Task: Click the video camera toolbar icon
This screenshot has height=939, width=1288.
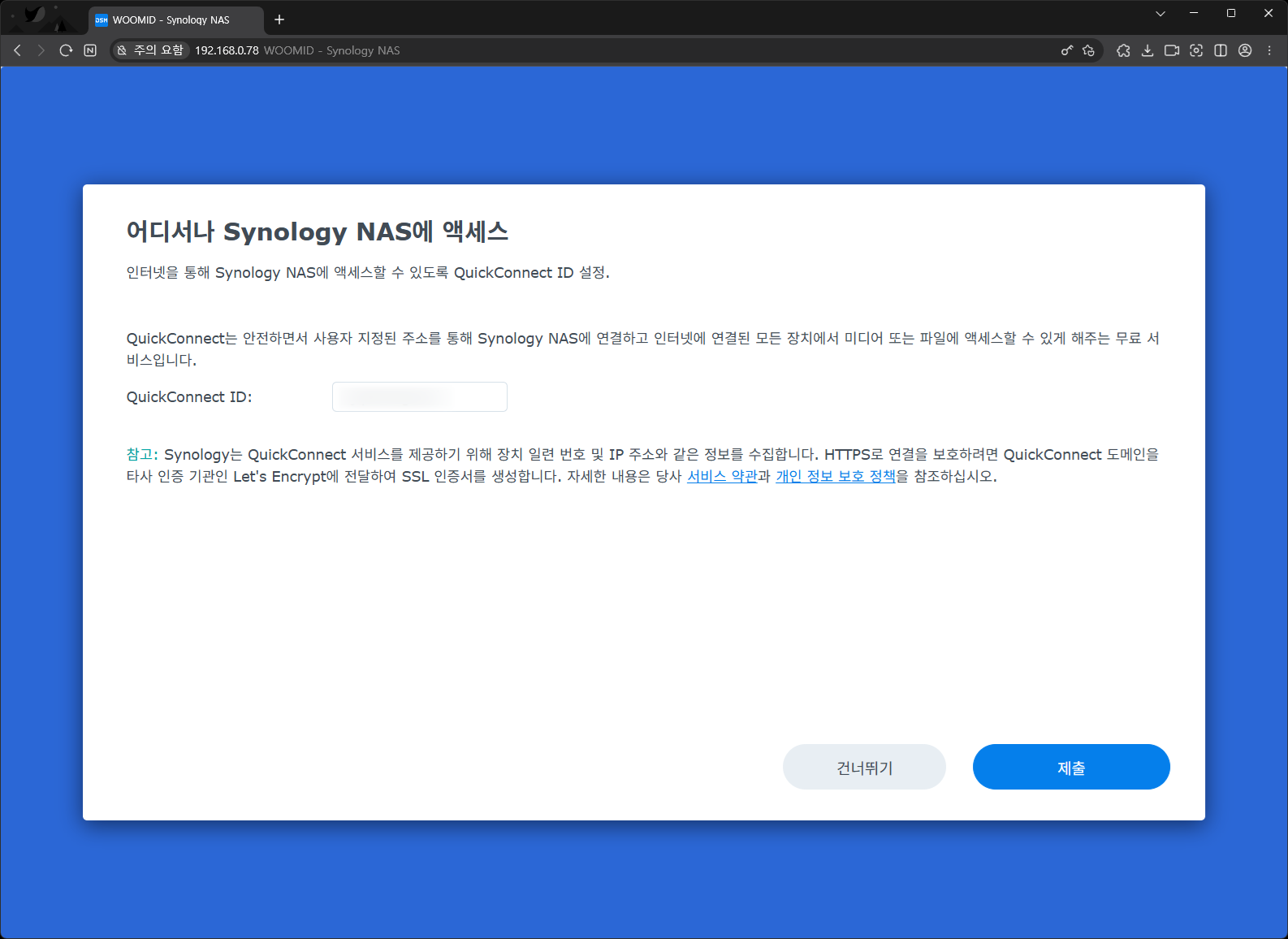Action: (x=1172, y=50)
